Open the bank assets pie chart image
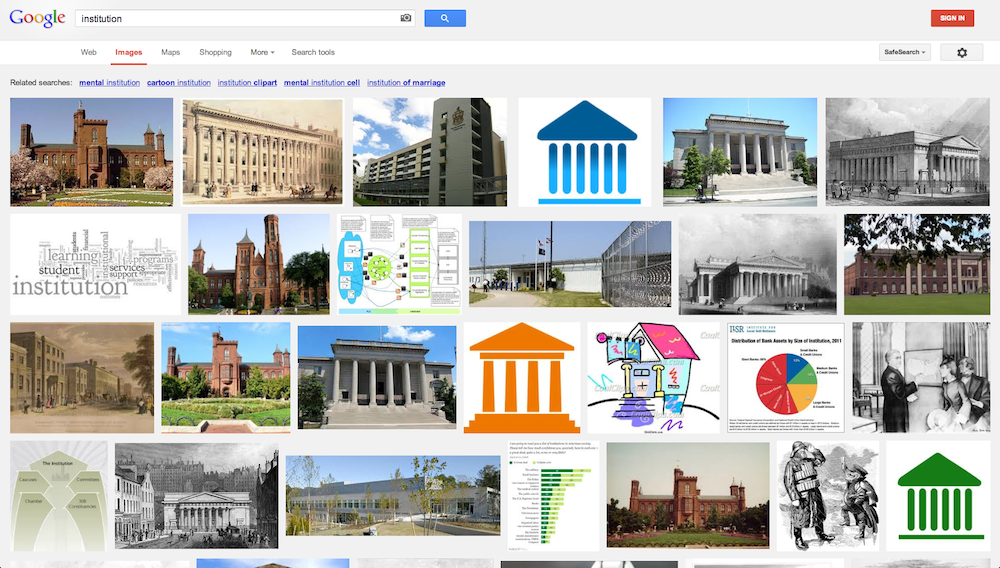Screen dimensions: 1000x568 point(785,377)
